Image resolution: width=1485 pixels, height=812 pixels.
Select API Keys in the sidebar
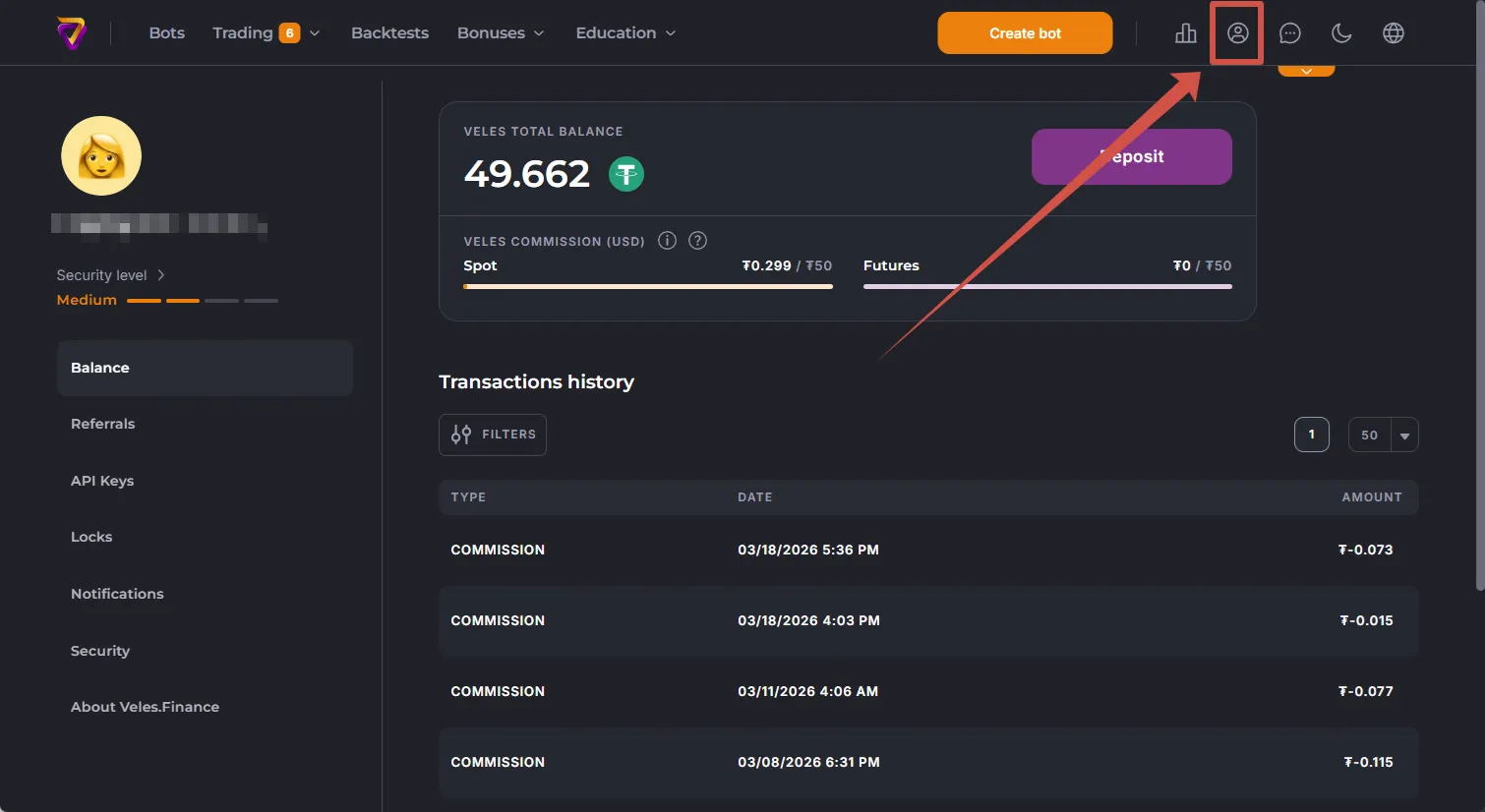click(x=102, y=481)
